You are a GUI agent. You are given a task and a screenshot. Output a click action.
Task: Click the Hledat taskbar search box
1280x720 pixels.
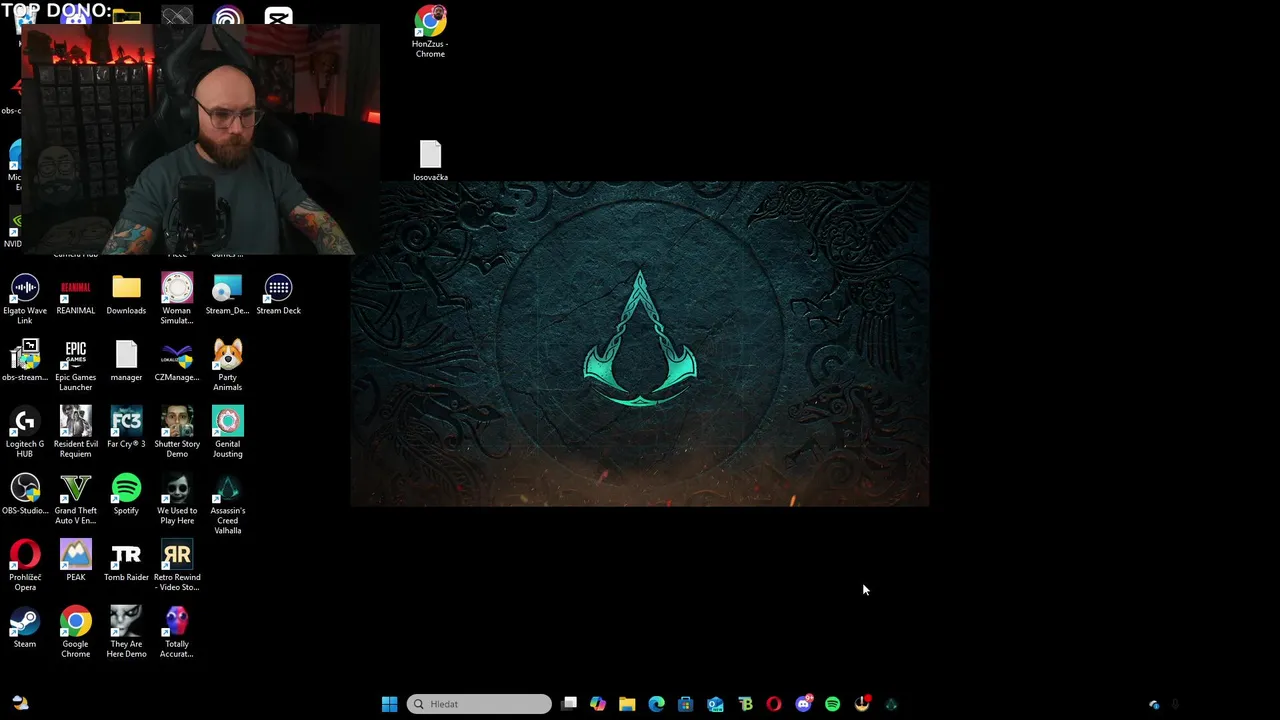coord(479,704)
